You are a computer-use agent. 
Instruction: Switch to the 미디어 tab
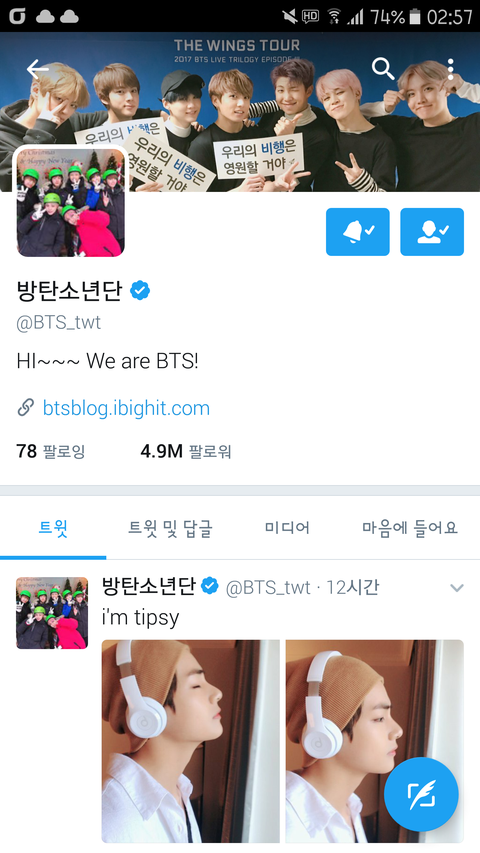click(287, 528)
